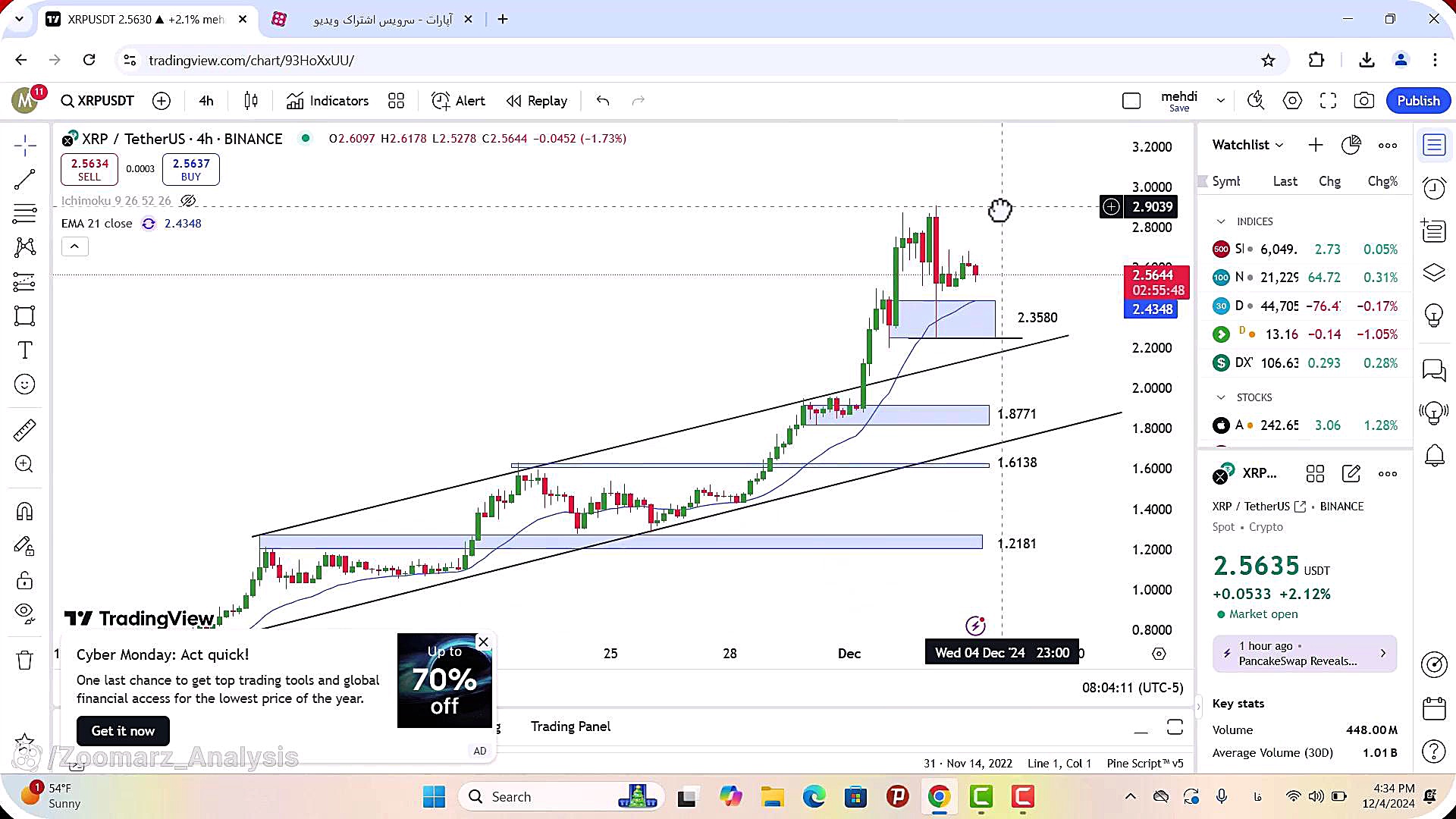Click the trash remove objects icon
Image resolution: width=1456 pixels, height=819 pixels.
tap(24, 660)
